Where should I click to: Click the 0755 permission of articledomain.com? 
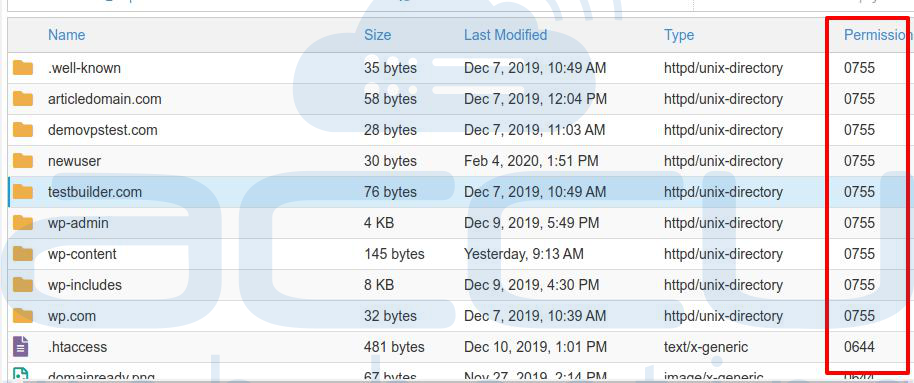[859, 99]
